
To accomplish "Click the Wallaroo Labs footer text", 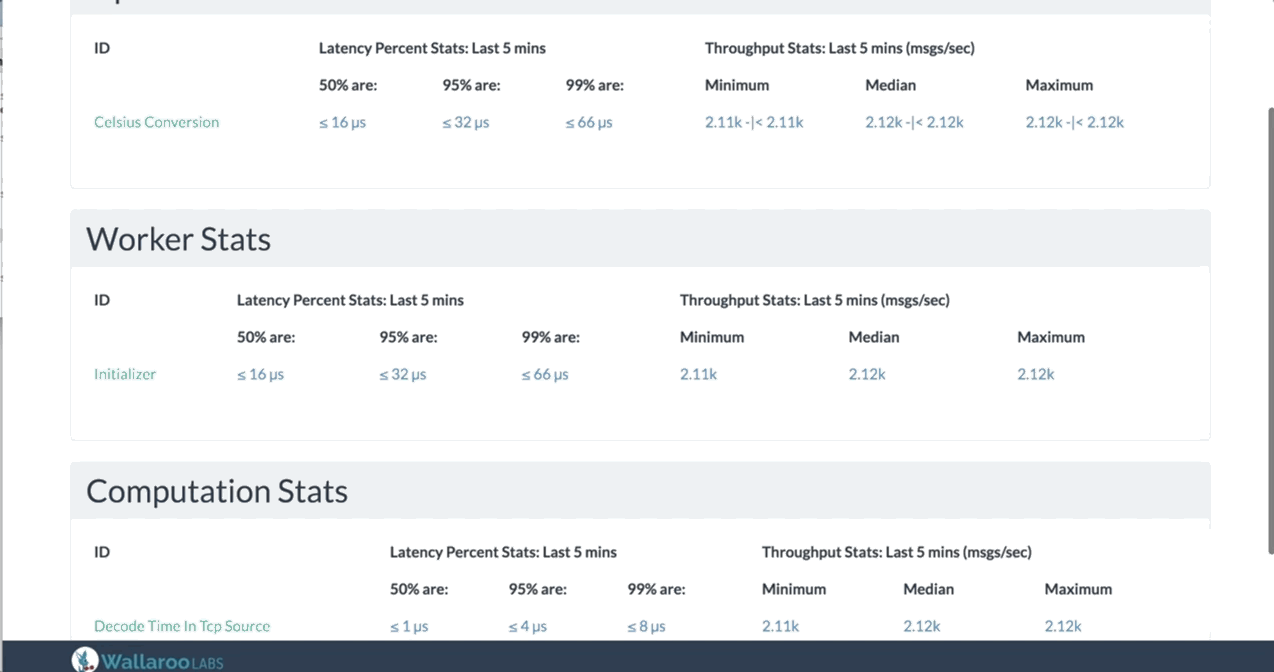I will pyautogui.click(x=162, y=660).
